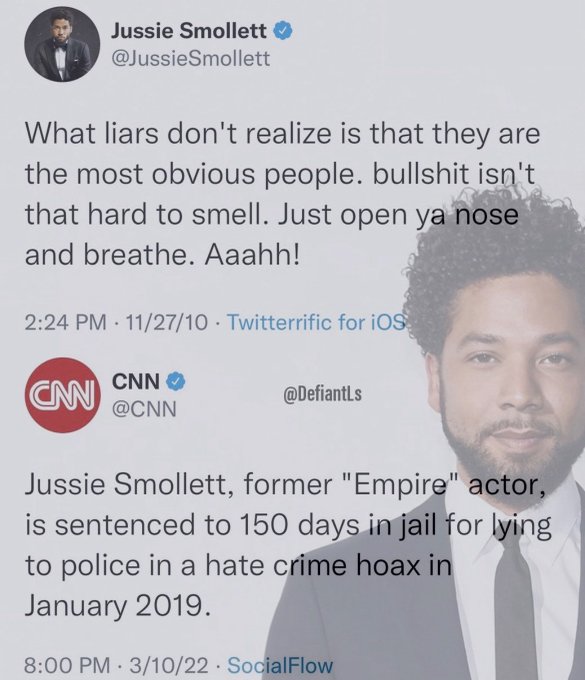Select the CNN tweet about 150 days in jail
The width and height of the screenshot is (585, 680).
tap(288, 545)
